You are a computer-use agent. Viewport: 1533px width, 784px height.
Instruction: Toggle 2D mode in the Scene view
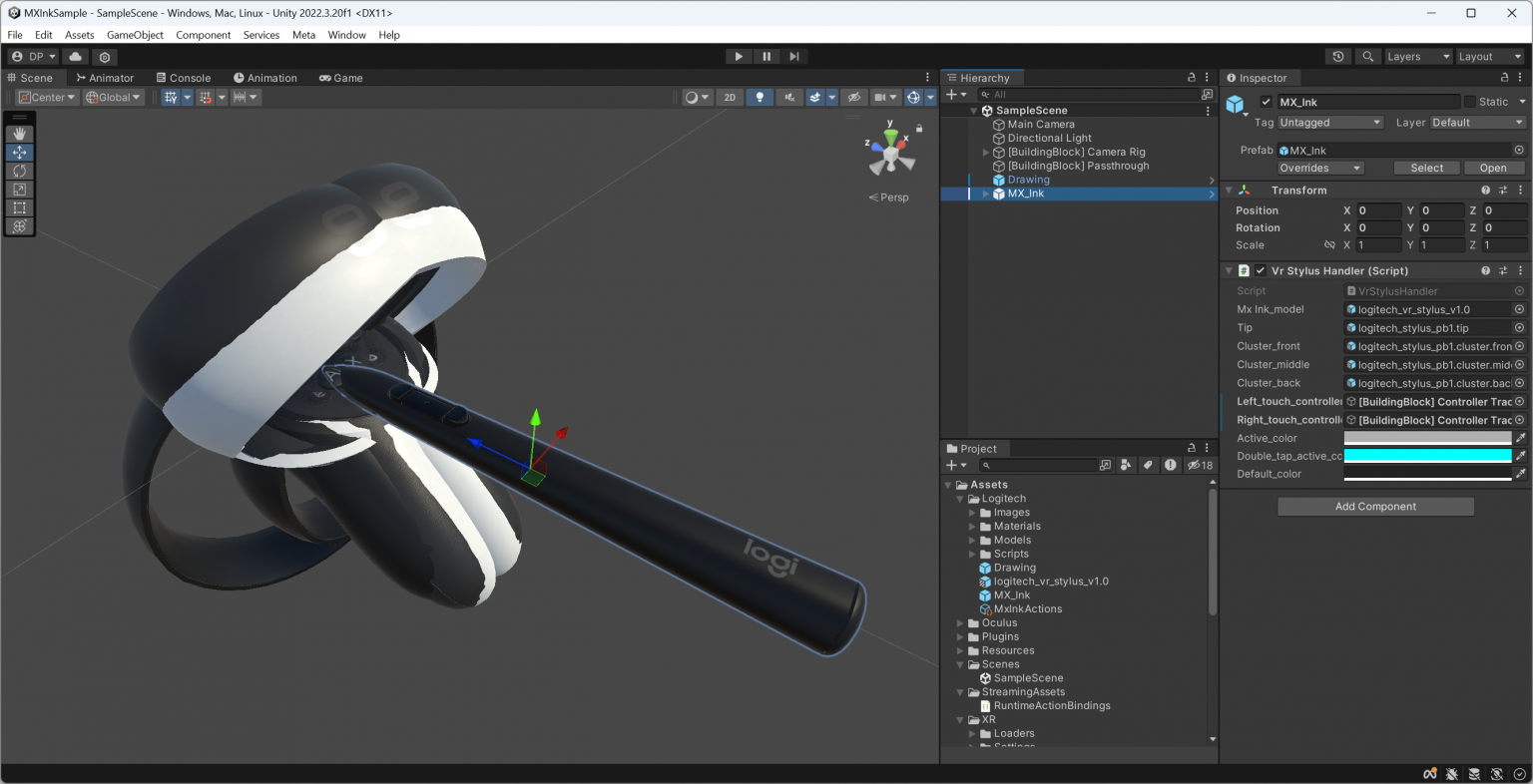point(730,97)
